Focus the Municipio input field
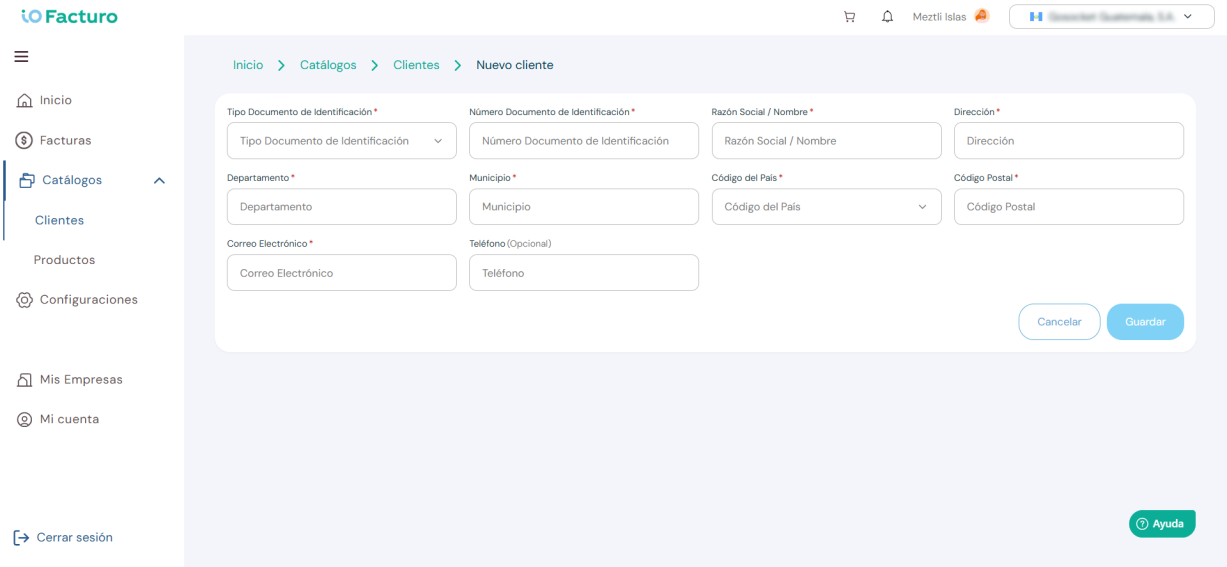 coord(584,207)
